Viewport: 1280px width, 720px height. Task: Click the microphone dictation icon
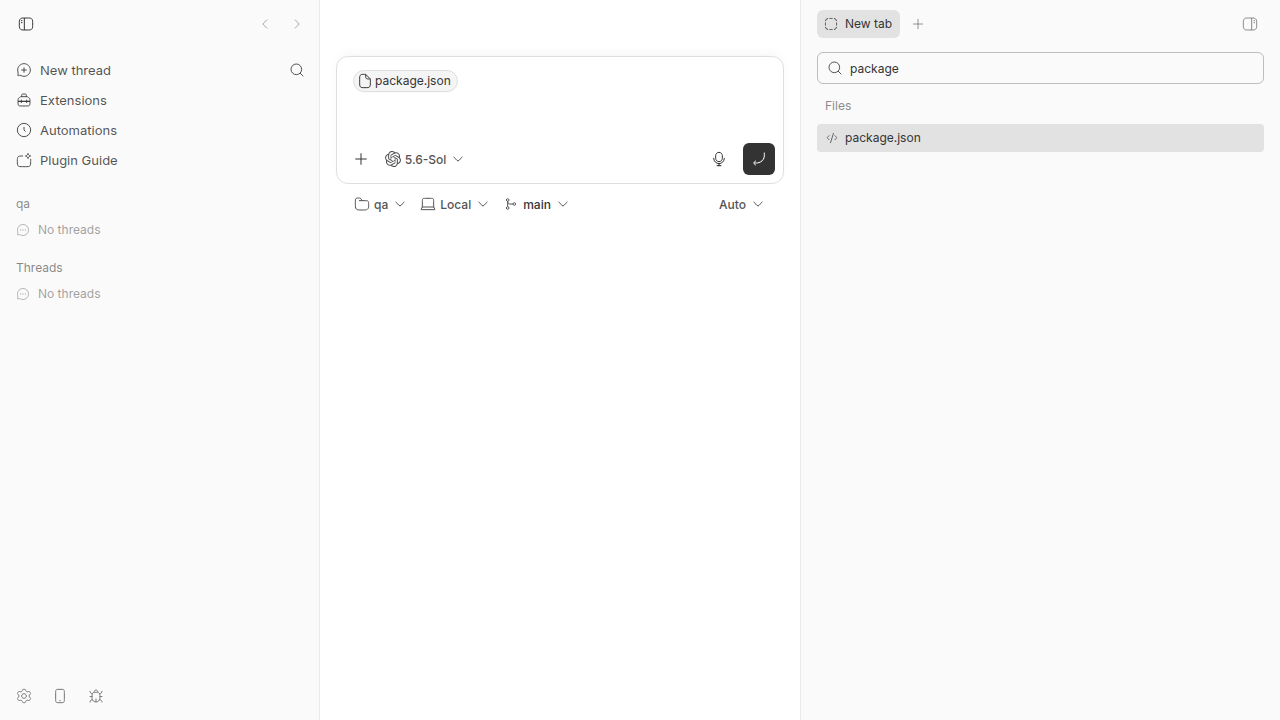(x=719, y=159)
